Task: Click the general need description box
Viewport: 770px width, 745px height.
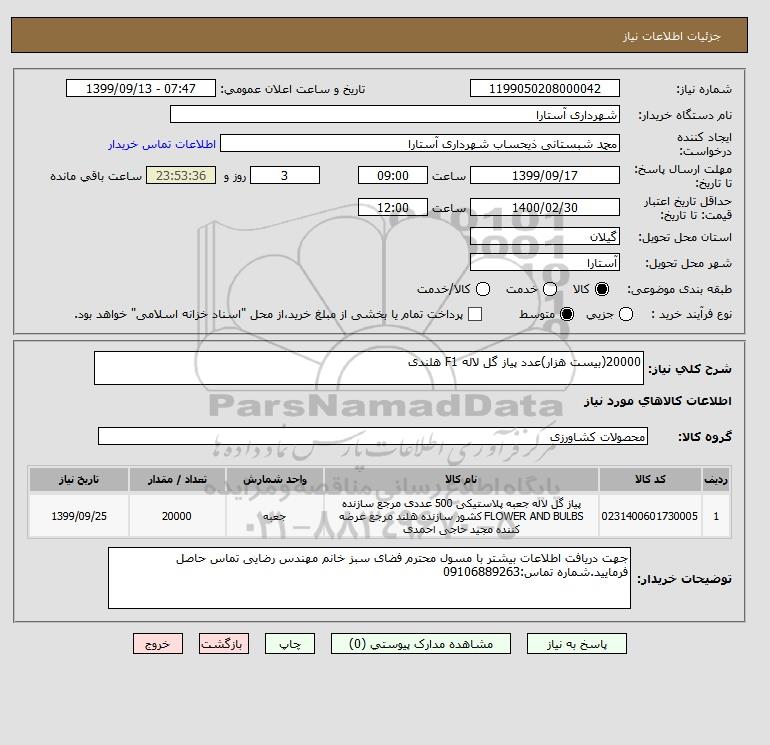Action: (x=369, y=368)
